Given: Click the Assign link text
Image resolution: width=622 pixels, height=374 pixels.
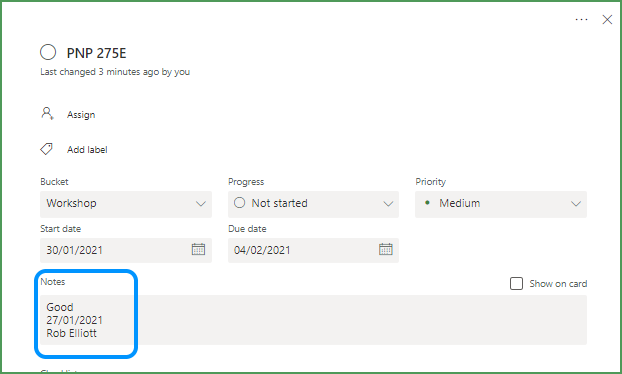Looking at the screenshot, I should 81,115.
